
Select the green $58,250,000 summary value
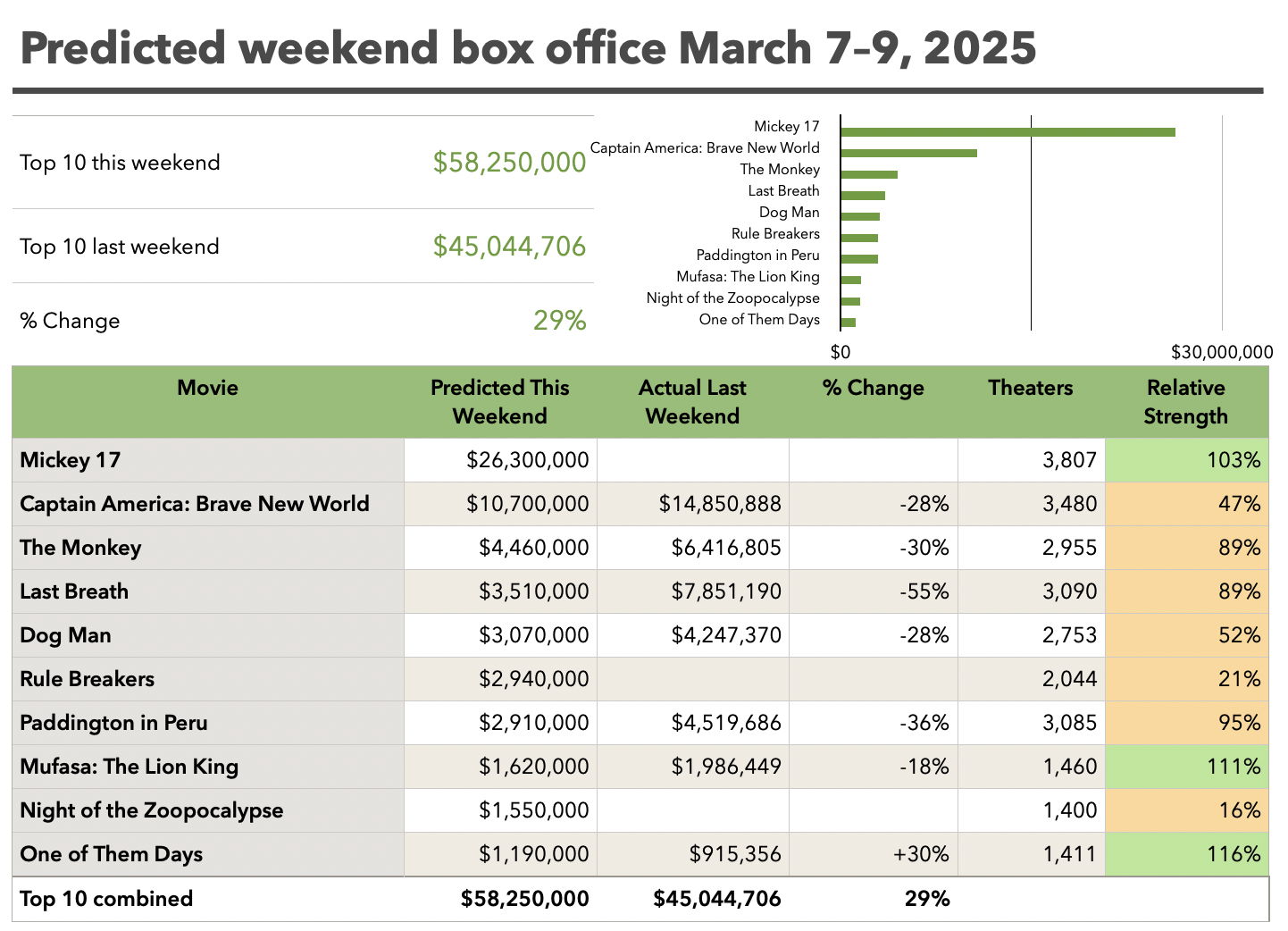509,162
